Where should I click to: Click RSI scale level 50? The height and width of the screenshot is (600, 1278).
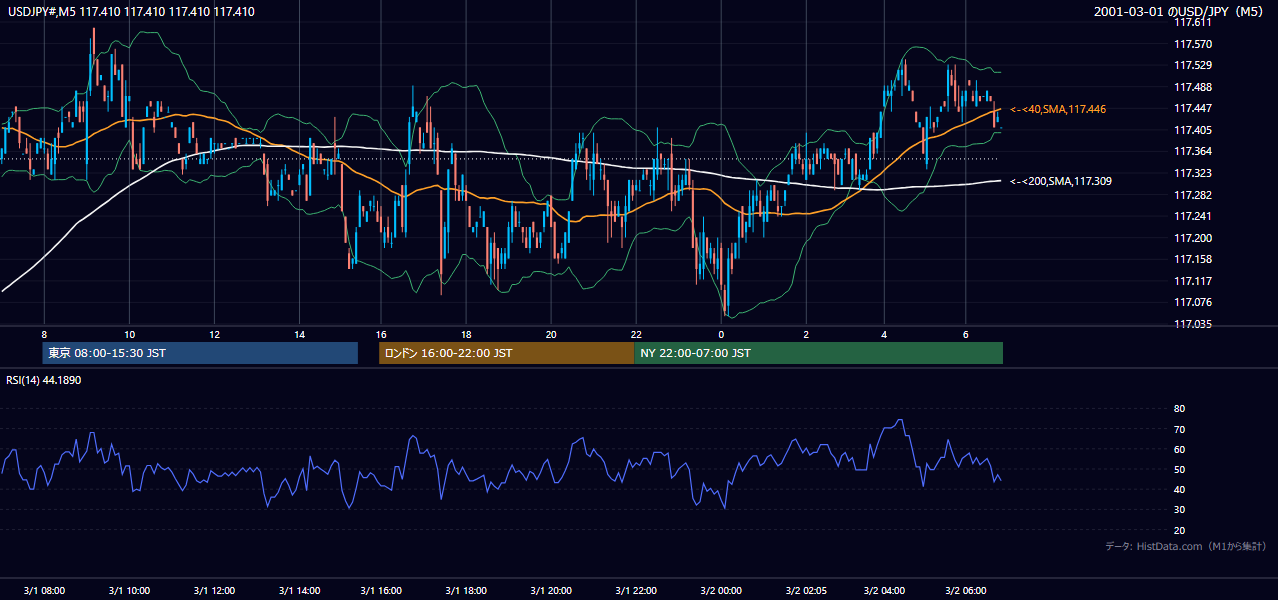point(1179,469)
